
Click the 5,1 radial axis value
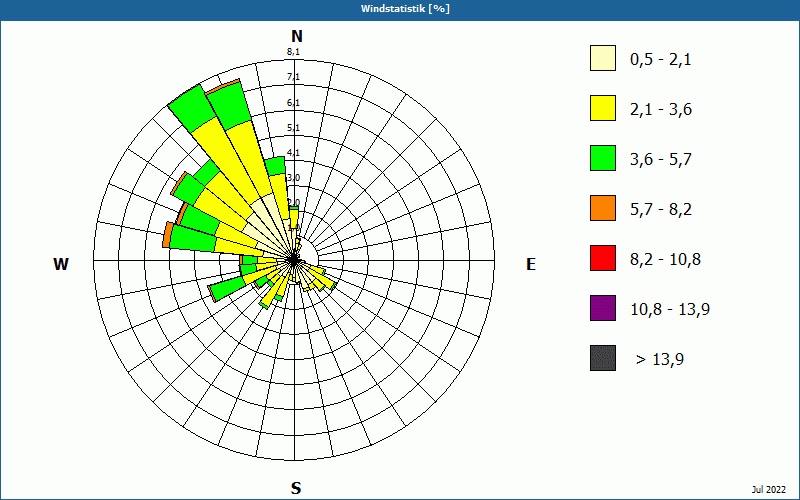[x=293, y=128]
